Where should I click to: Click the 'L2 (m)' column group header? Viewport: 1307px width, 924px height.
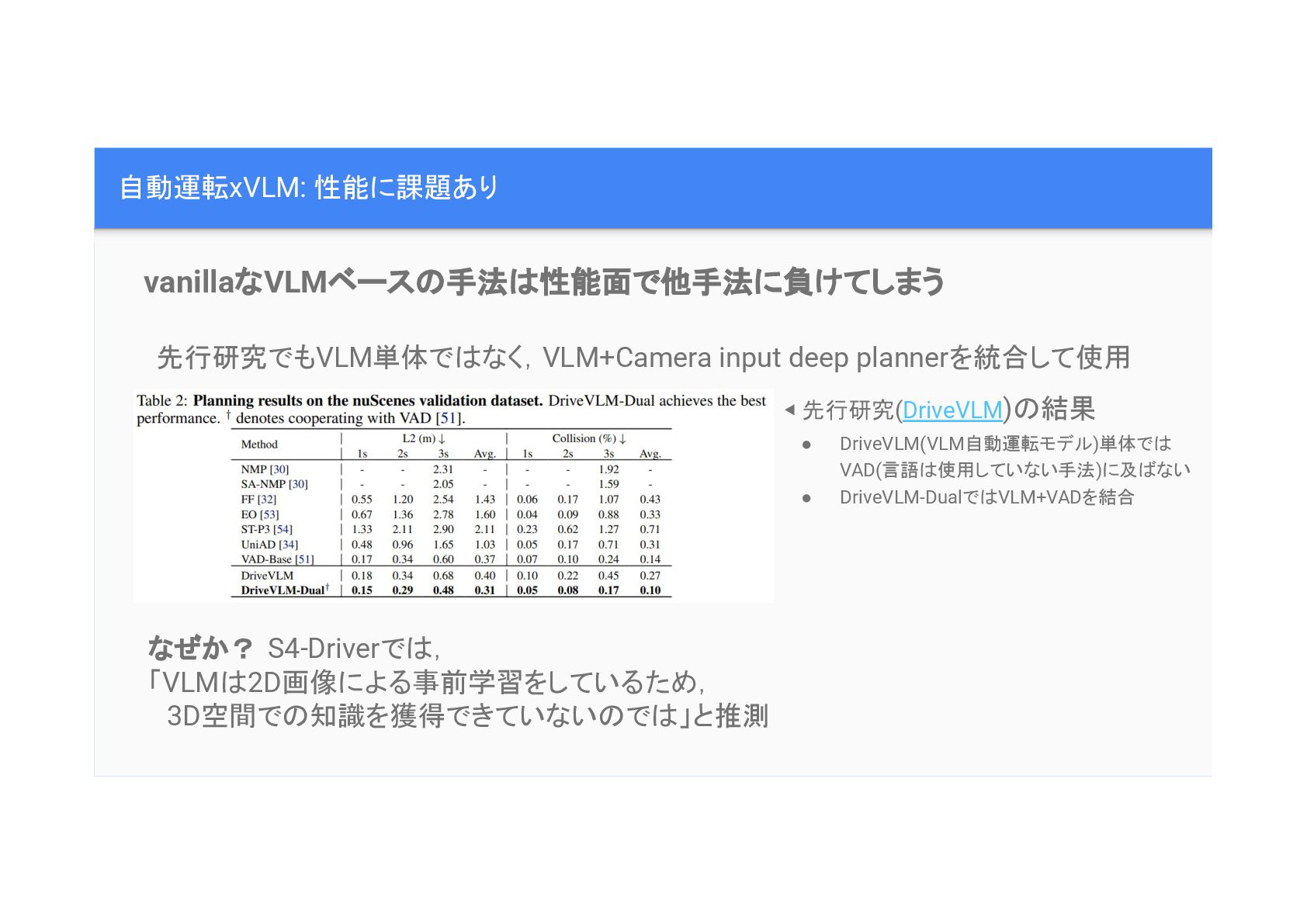[424, 438]
